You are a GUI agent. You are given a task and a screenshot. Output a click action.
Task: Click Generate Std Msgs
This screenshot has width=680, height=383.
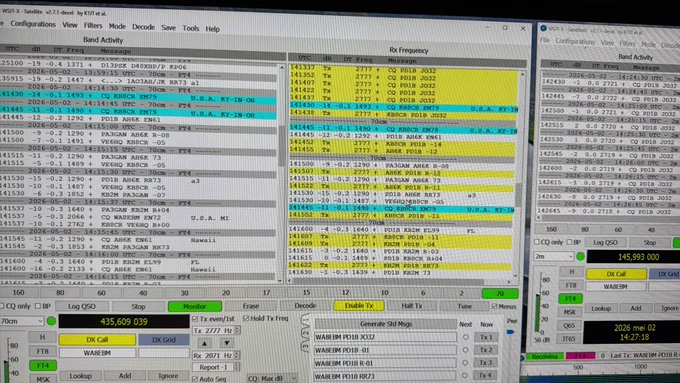[386, 324]
